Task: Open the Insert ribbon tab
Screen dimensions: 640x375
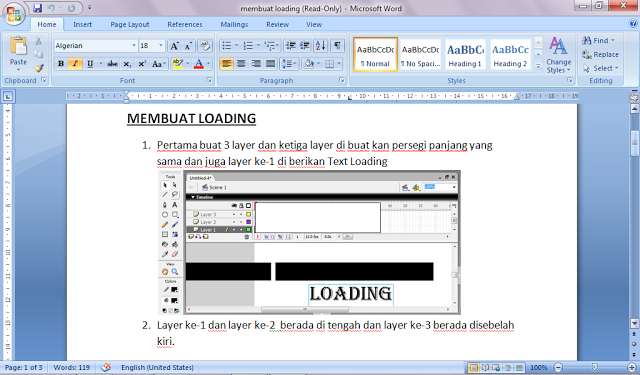Action: point(82,24)
